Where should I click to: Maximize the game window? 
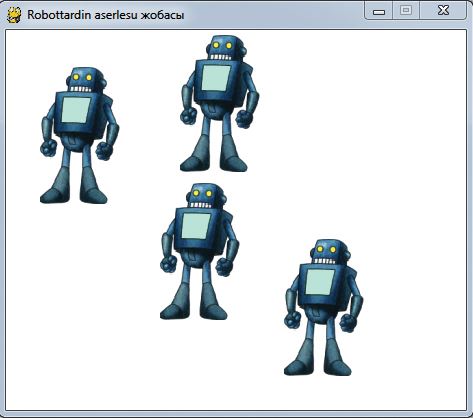pos(406,10)
